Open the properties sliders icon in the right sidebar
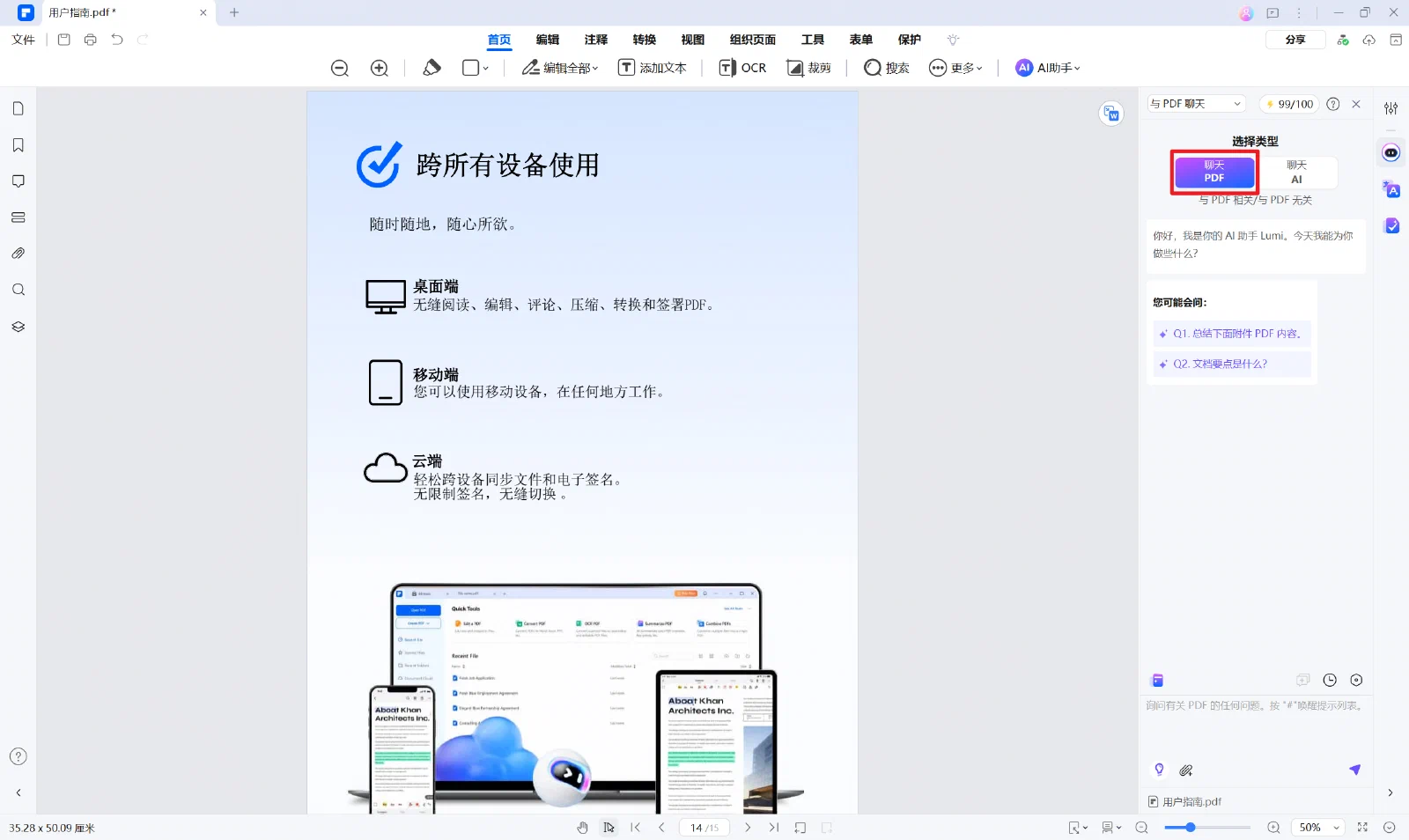This screenshot has height=840, width=1409. pyautogui.click(x=1391, y=107)
